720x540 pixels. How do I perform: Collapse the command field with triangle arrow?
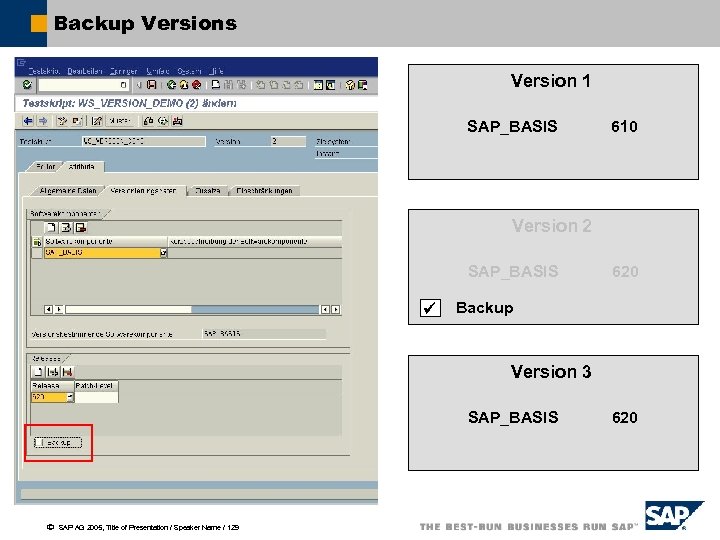(x=139, y=85)
